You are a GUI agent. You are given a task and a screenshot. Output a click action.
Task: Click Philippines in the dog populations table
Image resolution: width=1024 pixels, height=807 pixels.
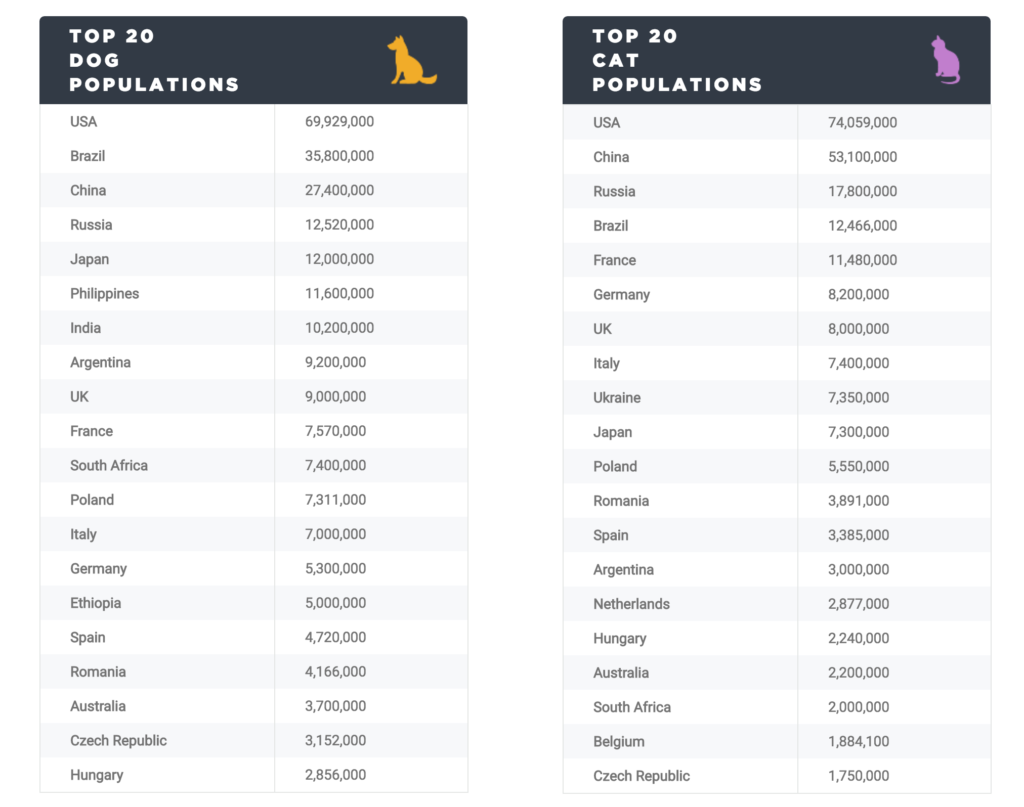[104, 294]
